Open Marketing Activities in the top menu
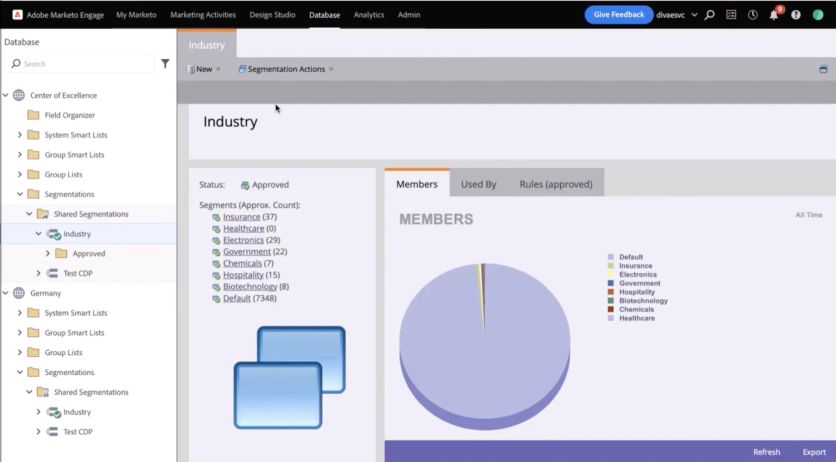The width and height of the screenshot is (836, 462). pos(203,15)
